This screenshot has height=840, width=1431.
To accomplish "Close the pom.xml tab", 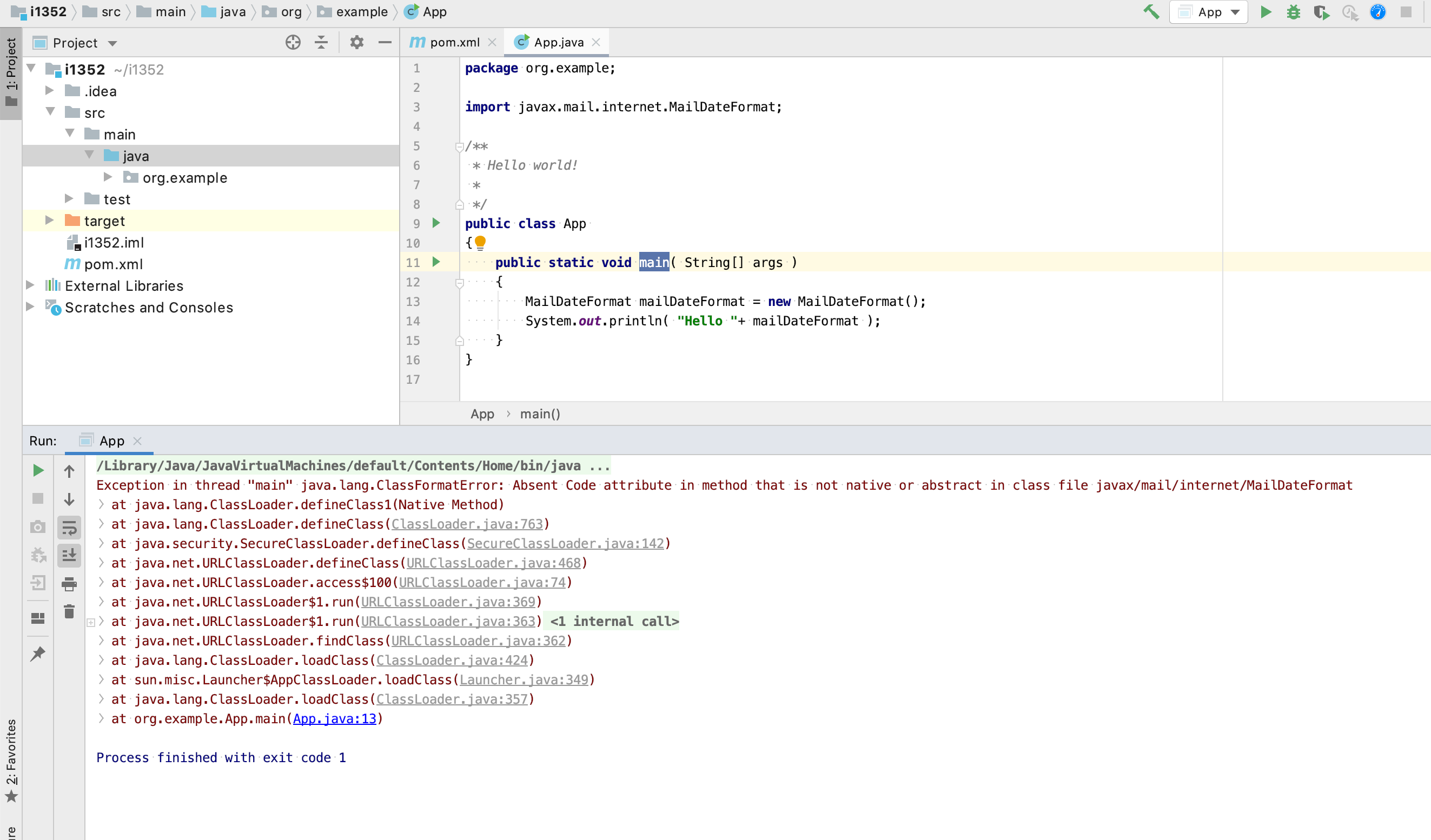I will click(492, 43).
